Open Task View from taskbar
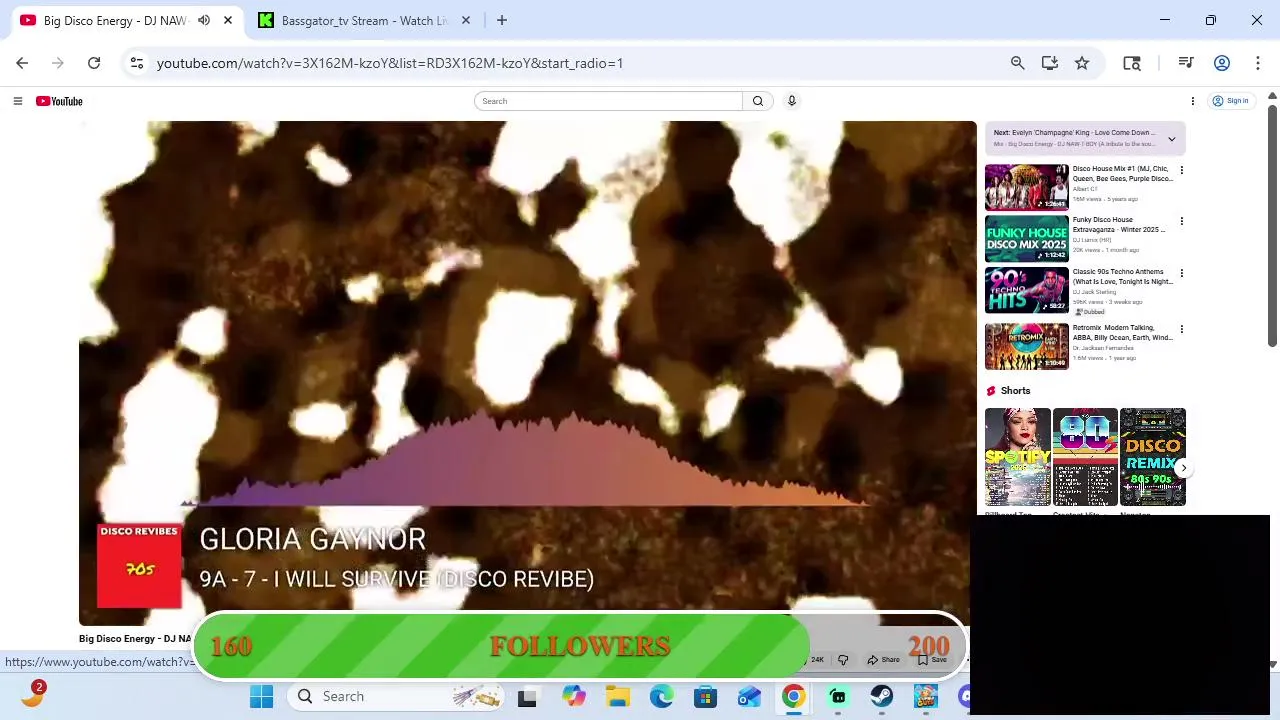The height and width of the screenshot is (720, 1280). click(527, 696)
